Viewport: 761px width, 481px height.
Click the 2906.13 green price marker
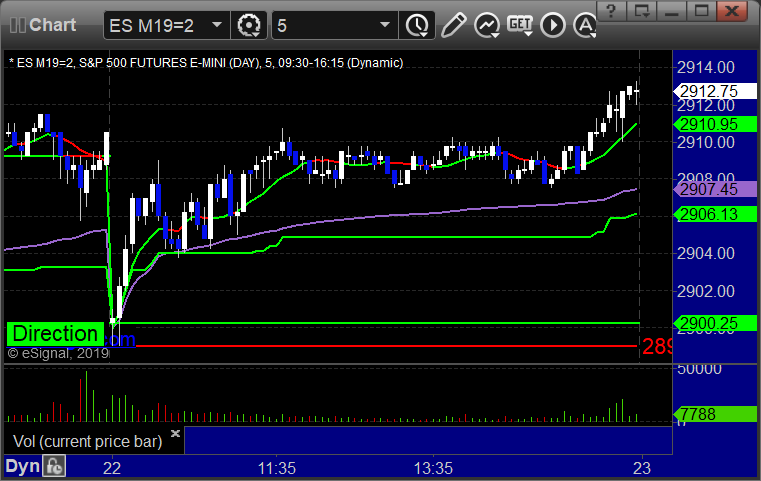[715, 214]
